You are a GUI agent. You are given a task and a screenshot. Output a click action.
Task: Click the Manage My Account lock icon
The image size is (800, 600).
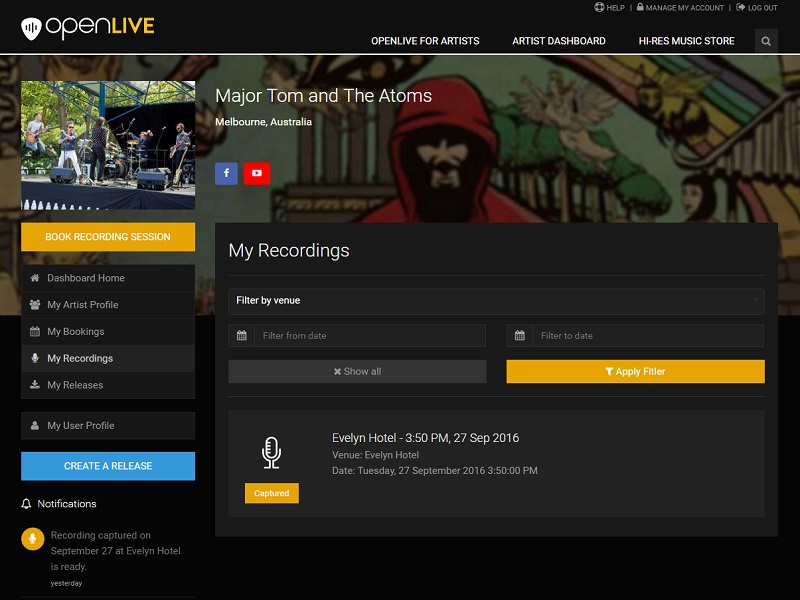click(640, 7)
